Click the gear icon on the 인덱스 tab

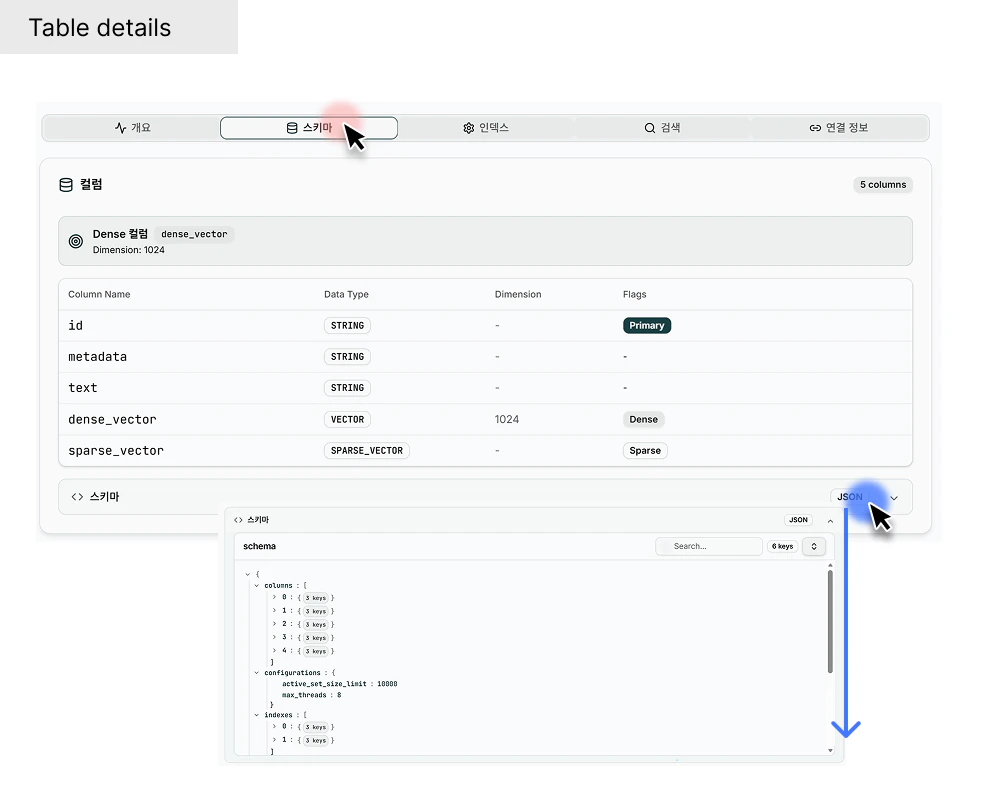tap(468, 127)
